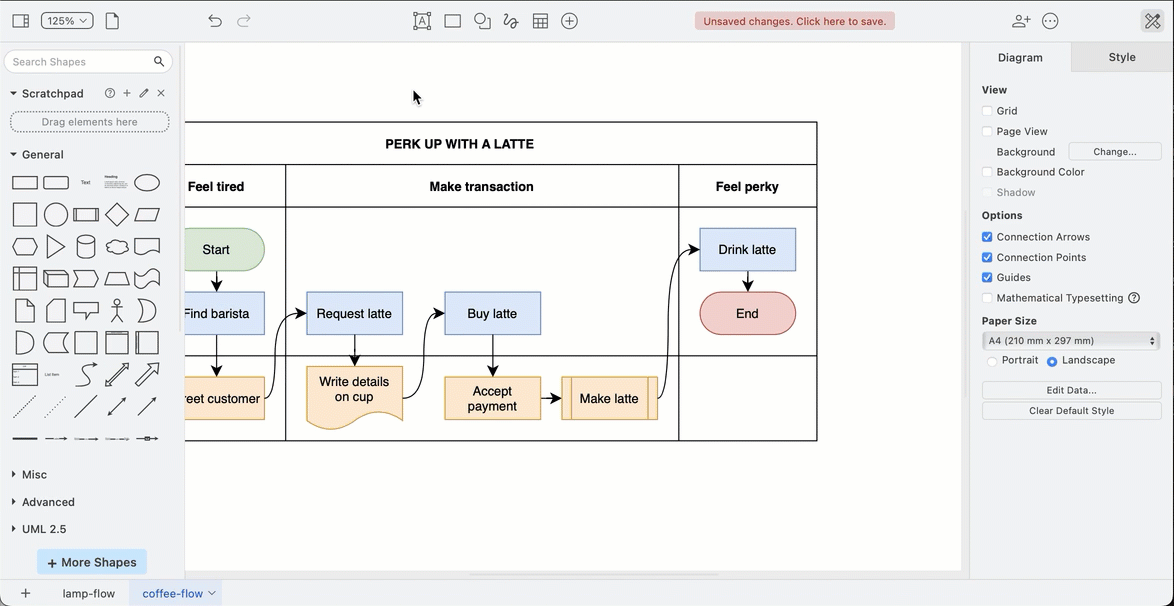Click the Undo icon in the toolbar
This screenshot has width=1174, height=606.
click(214, 20)
